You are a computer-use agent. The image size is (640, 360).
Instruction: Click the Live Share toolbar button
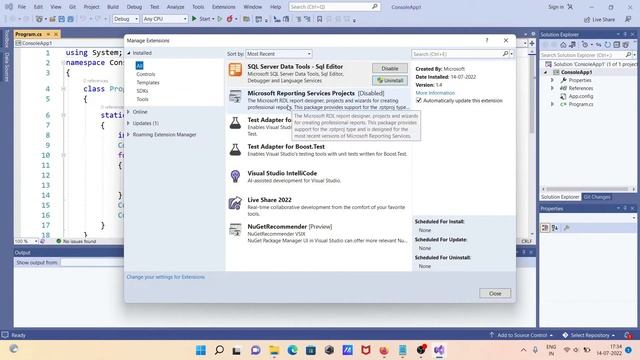(599, 19)
